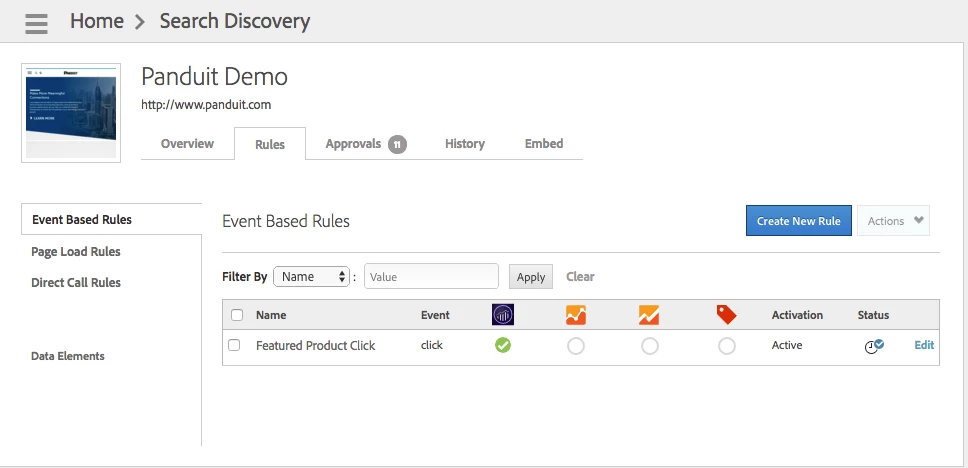Sort by the Name column header

tap(271, 315)
